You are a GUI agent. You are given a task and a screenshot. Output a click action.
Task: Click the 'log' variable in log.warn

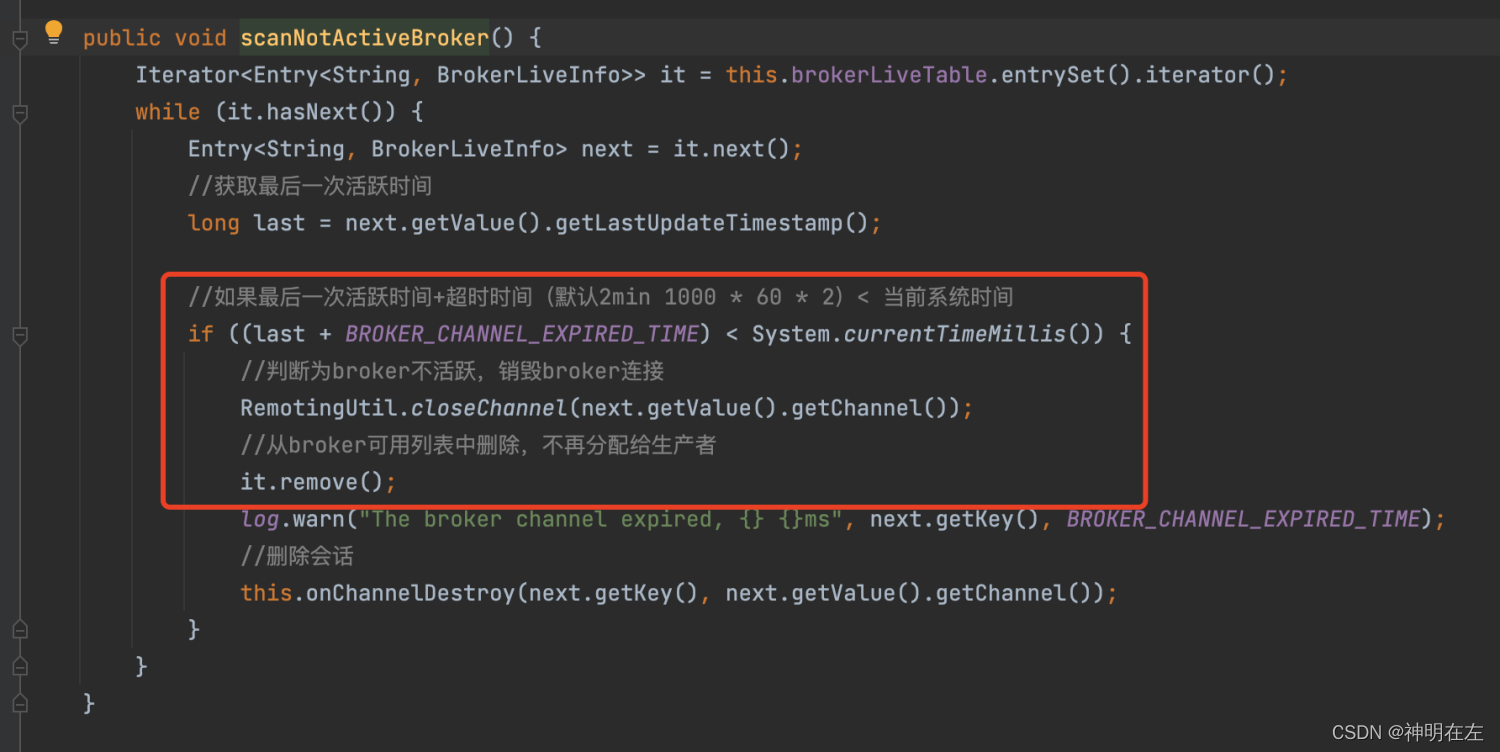[260, 519]
